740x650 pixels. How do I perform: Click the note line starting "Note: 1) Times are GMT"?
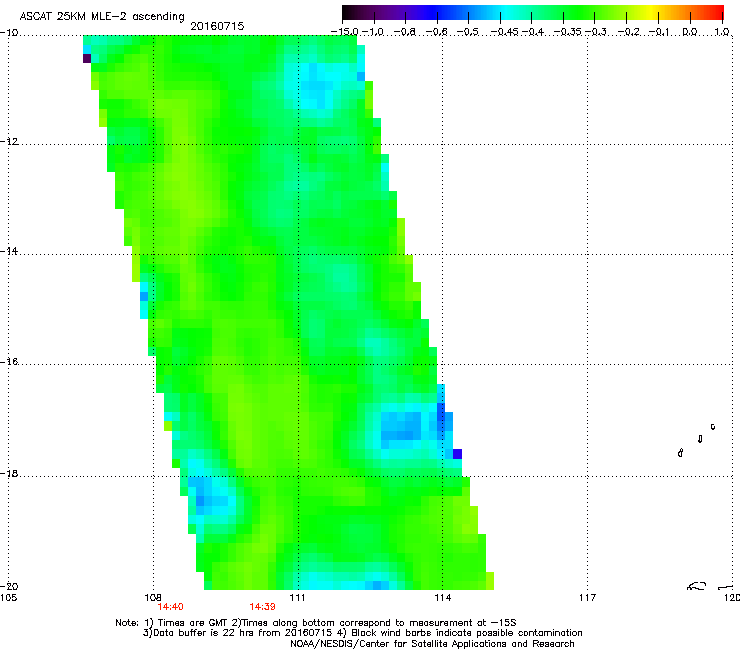pyautogui.click(x=316, y=623)
